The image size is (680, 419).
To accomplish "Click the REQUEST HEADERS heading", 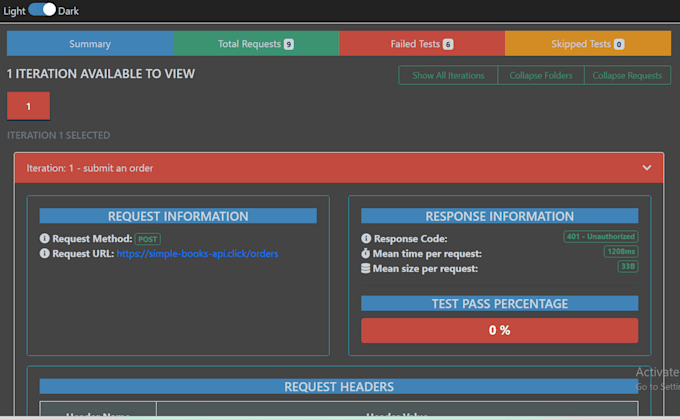I will pyautogui.click(x=339, y=386).
